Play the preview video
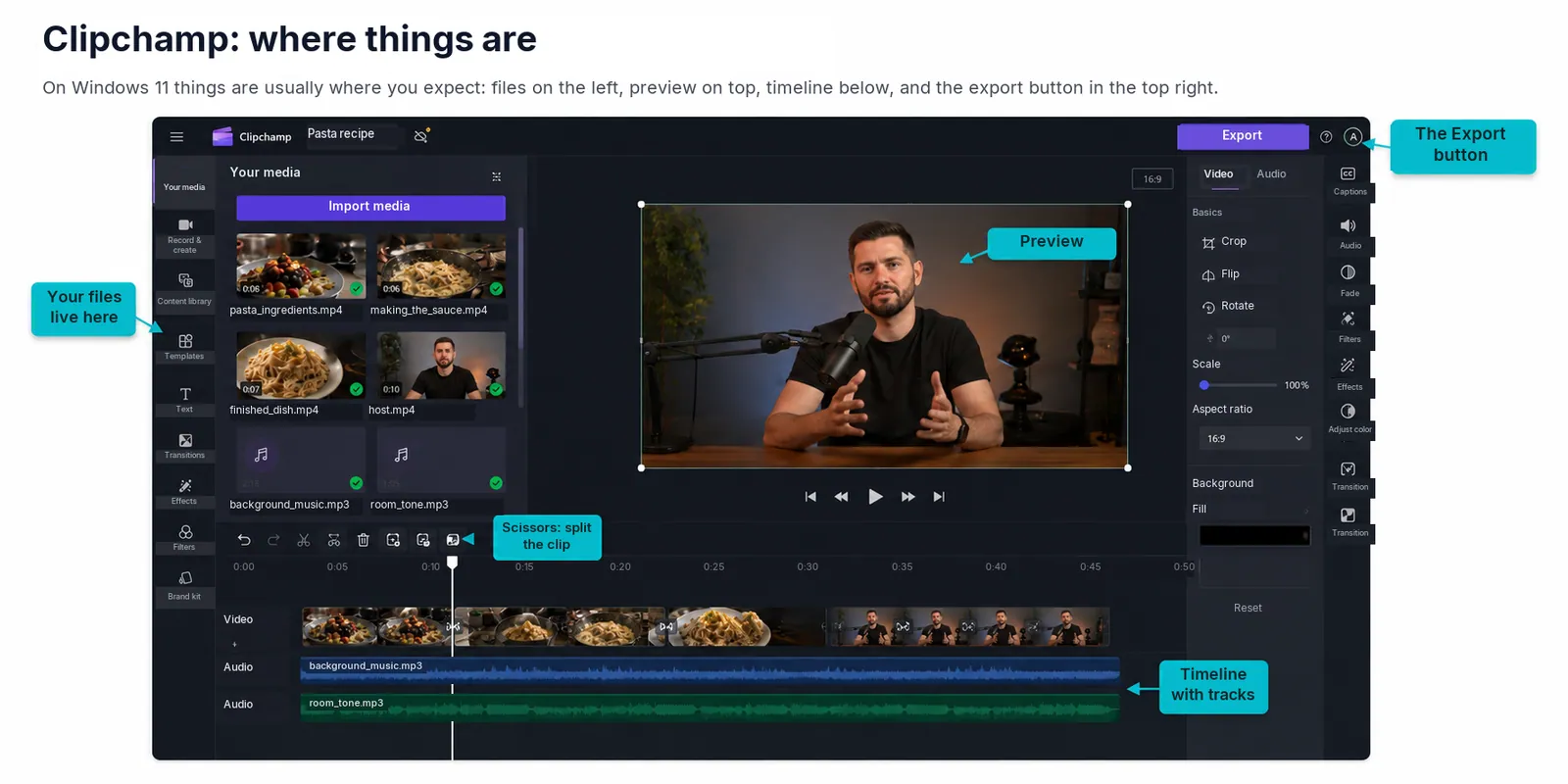 tap(875, 497)
